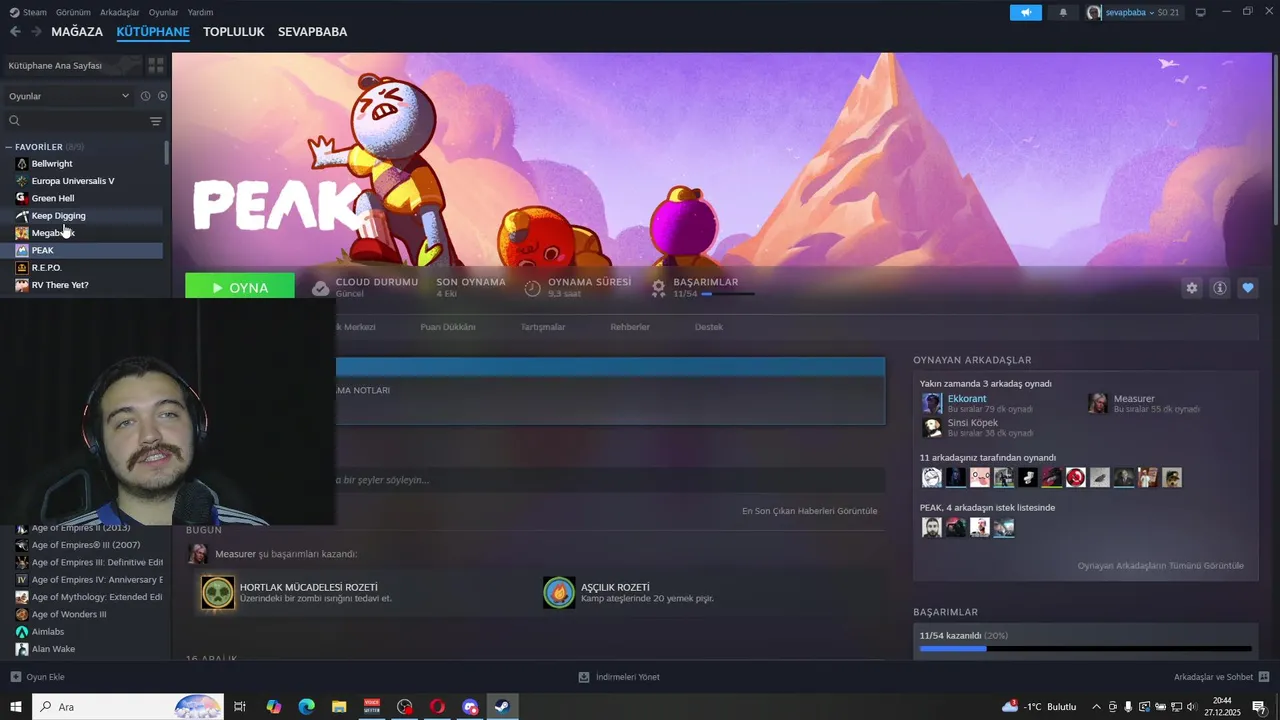Switch to the library grid view icon
Image resolution: width=1280 pixels, height=720 pixels.
pyautogui.click(x=156, y=65)
